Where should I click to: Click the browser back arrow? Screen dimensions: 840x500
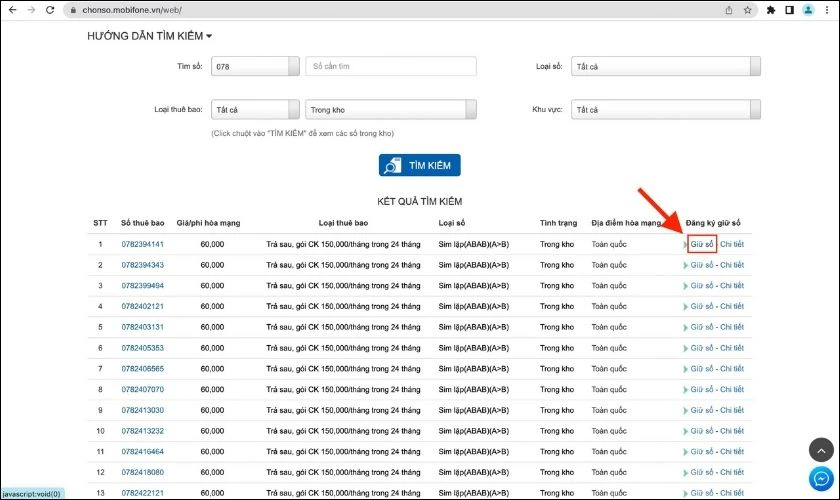[x=10, y=9]
